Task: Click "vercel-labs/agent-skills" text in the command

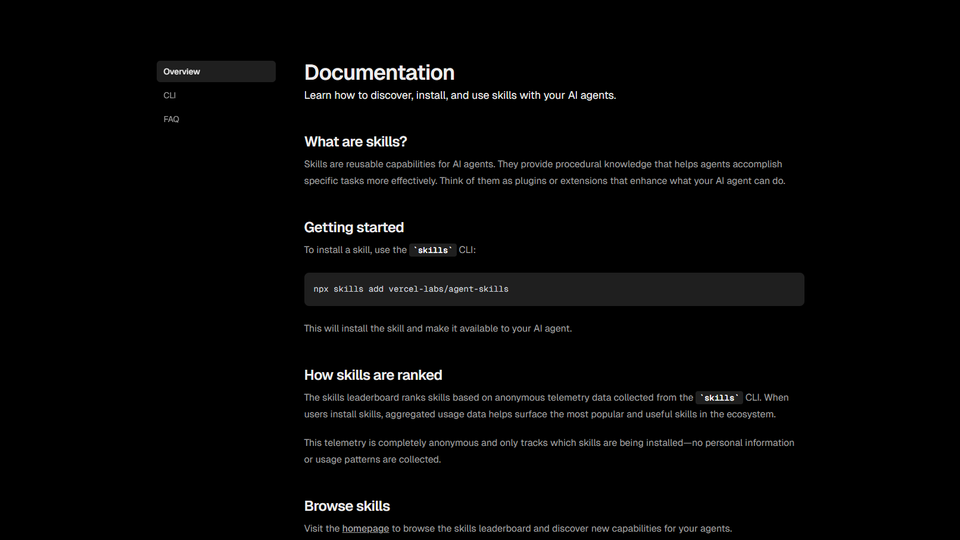Action: tap(448, 289)
